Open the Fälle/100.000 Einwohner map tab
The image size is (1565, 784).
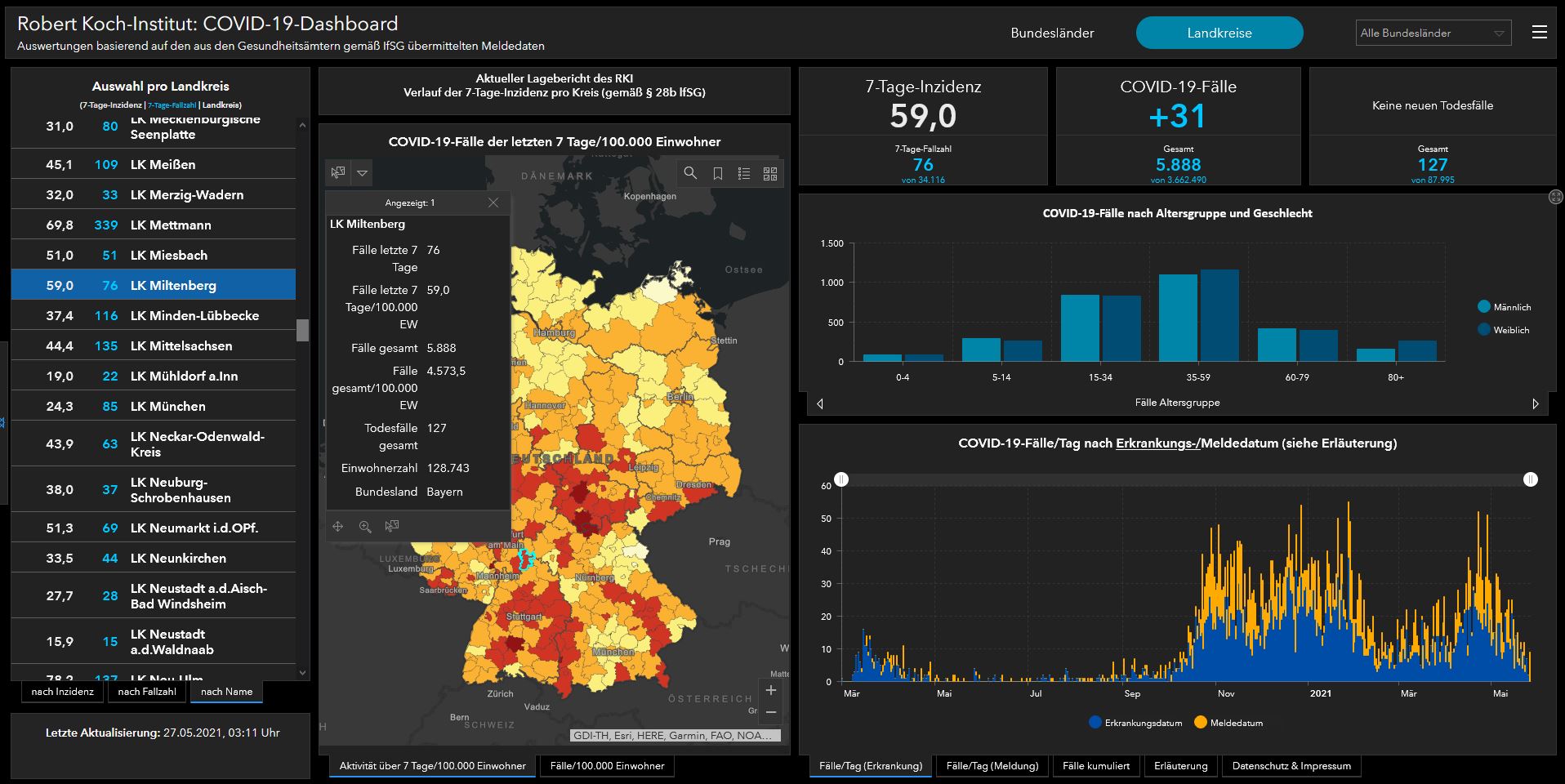[x=607, y=766]
